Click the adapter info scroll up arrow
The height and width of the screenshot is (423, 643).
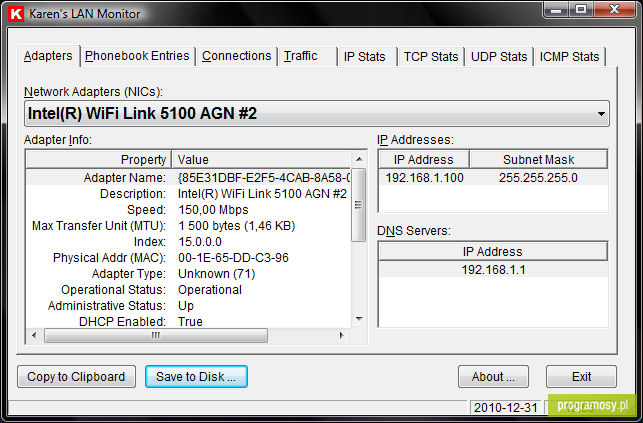point(359,159)
